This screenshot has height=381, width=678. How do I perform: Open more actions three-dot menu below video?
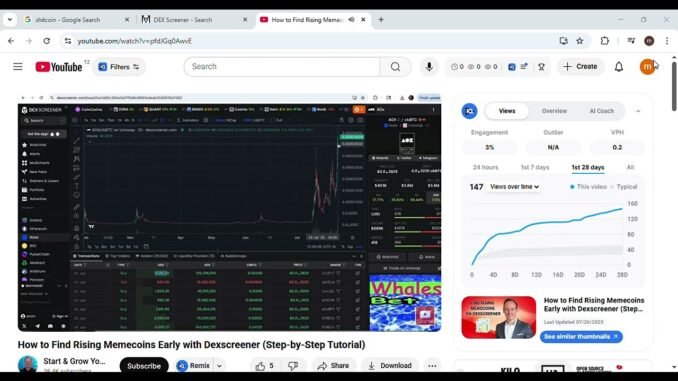[432, 366]
